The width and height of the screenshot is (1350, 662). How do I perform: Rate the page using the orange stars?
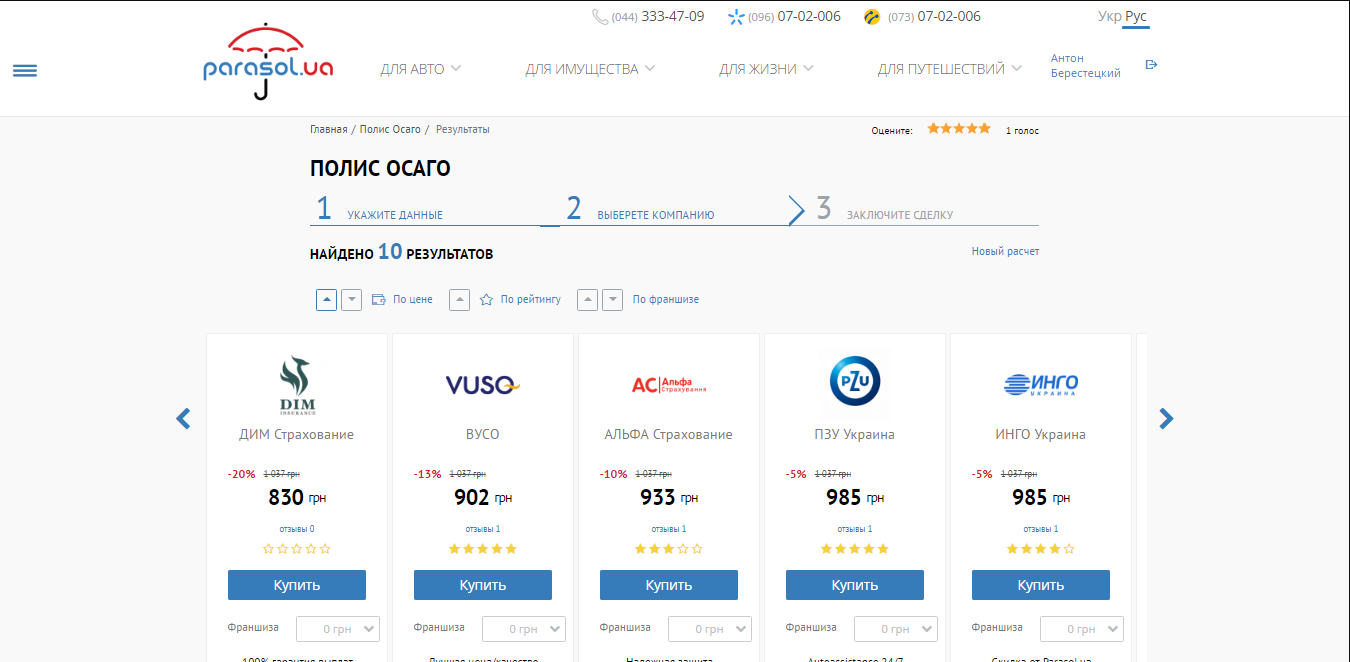tap(958, 129)
